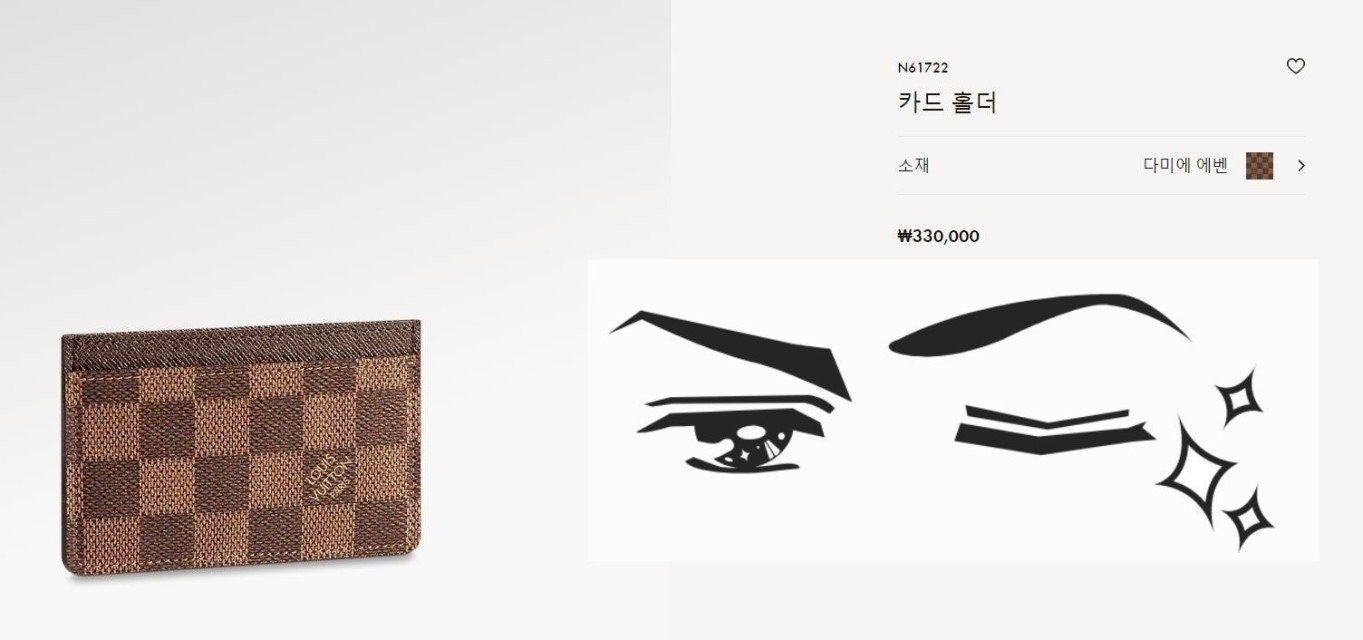Image resolution: width=1363 pixels, height=640 pixels.
Task: Click the 다미에 에벤 material name
Action: coord(1185,166)
